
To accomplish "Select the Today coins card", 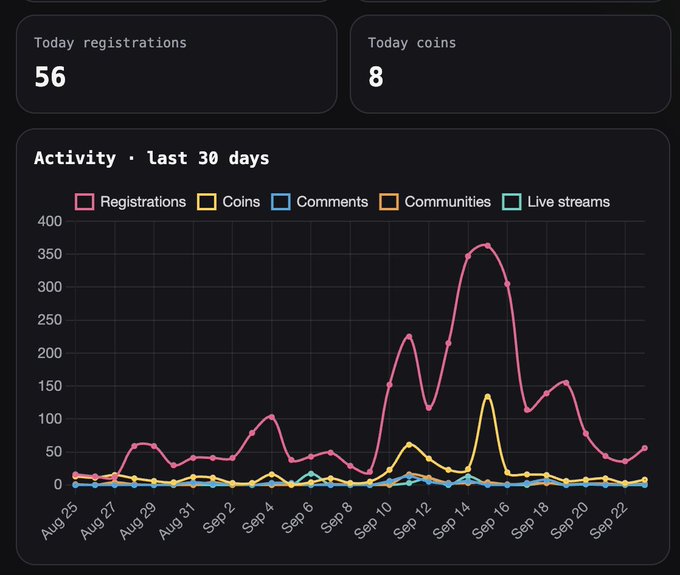I will click(510, 64).
